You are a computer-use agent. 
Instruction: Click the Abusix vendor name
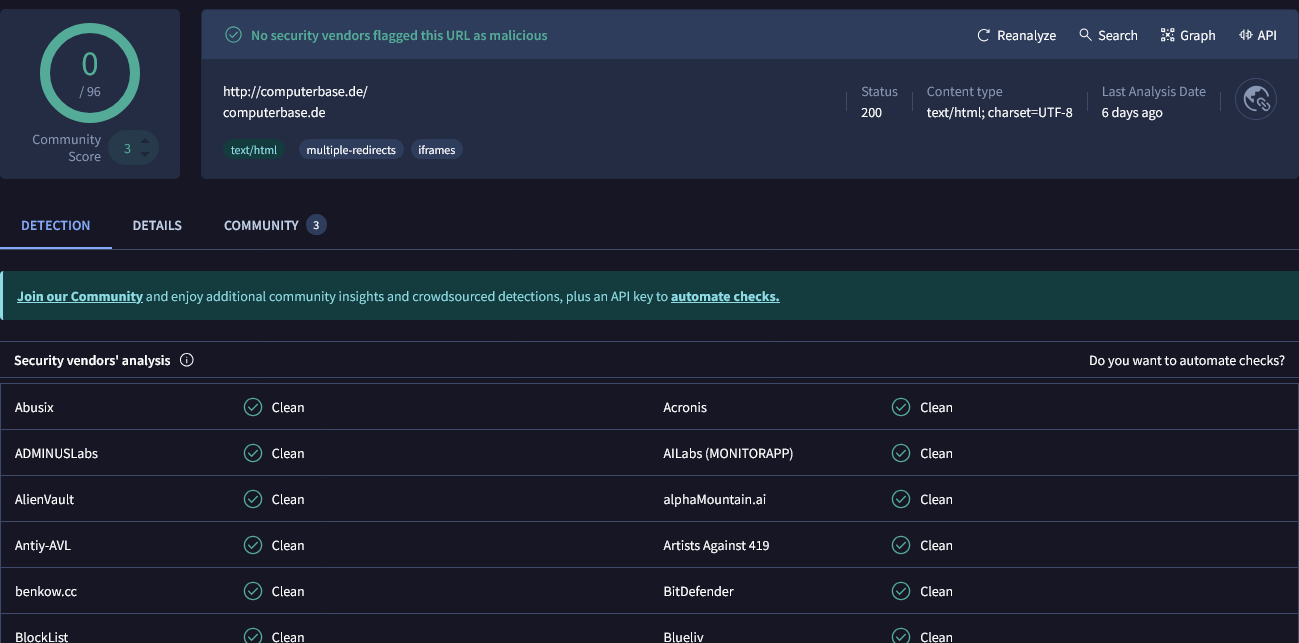click(35, 407)
